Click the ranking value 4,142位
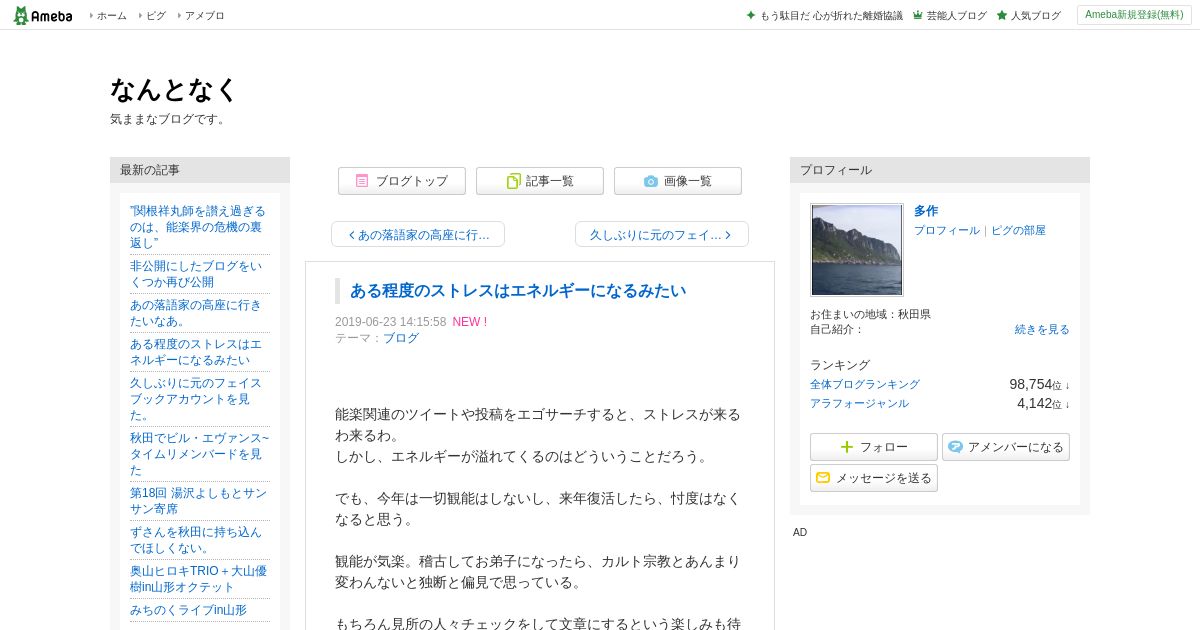Viewport: 1200px width, 630px height. click(x=1043, y=403)
